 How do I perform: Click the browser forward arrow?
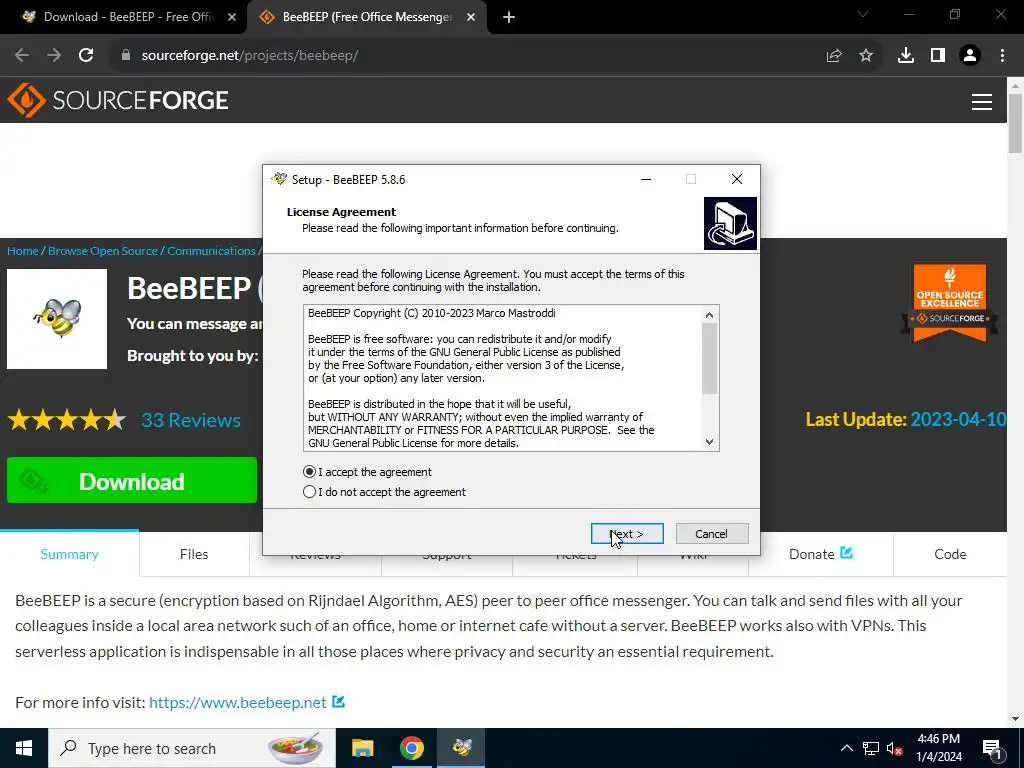[54, 56]
